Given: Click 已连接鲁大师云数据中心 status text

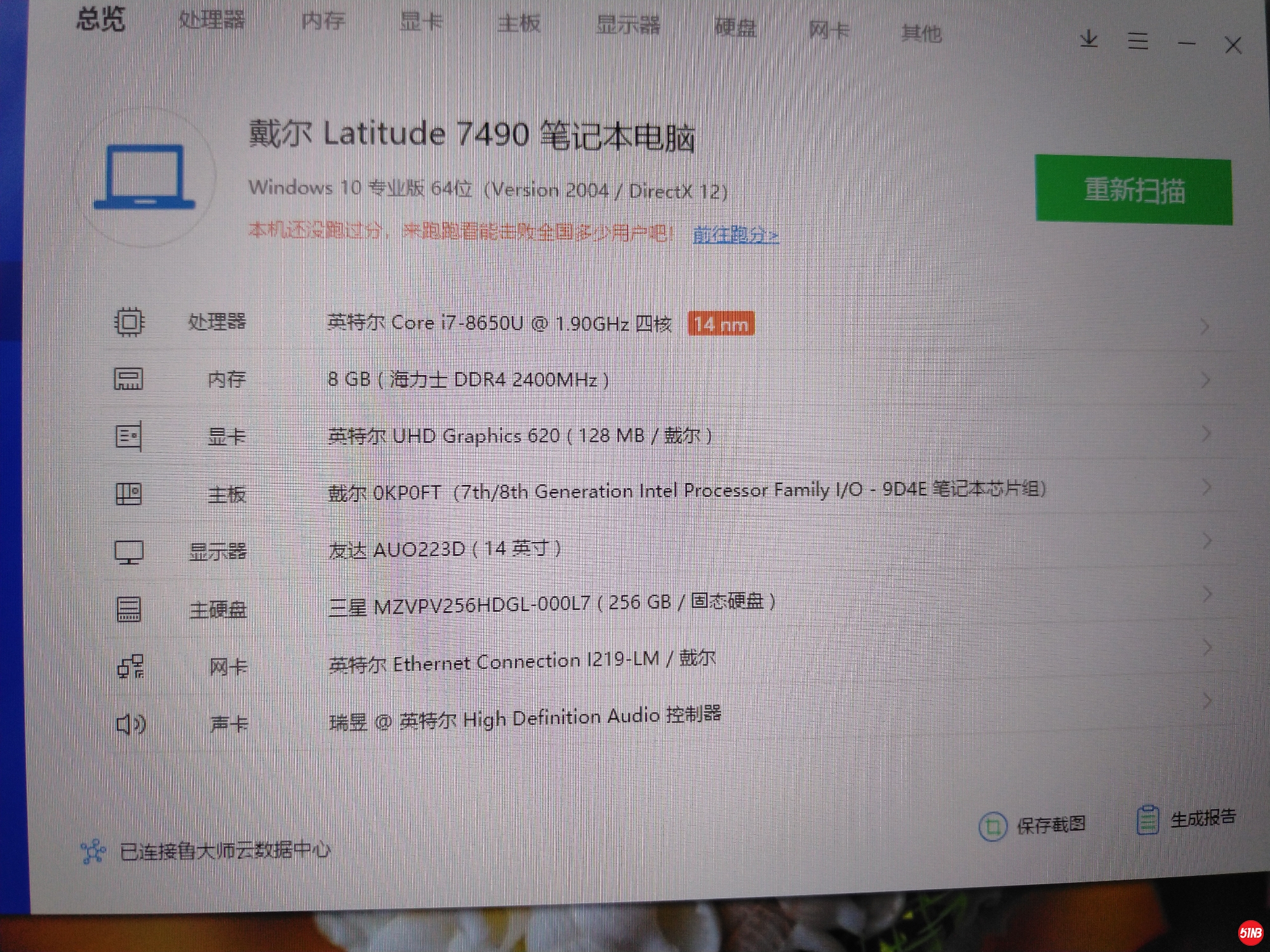Looking at the screenshot, I should [x=225, y=850].
